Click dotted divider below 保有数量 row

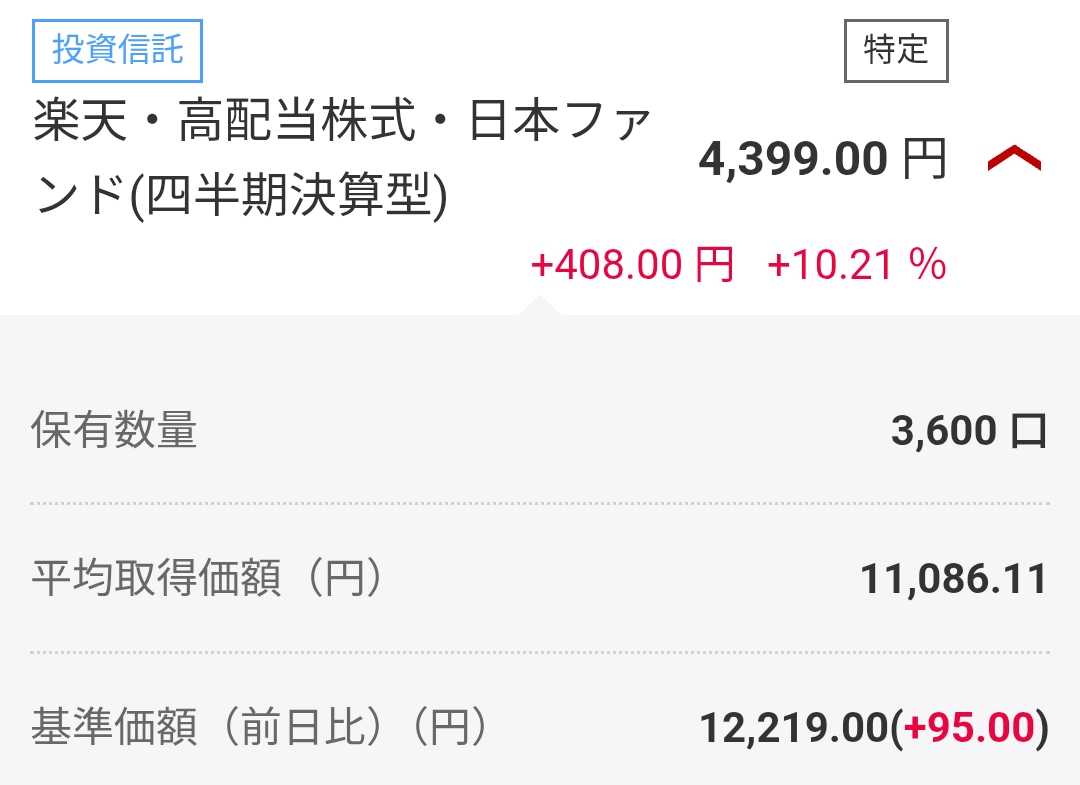(540, 504)
